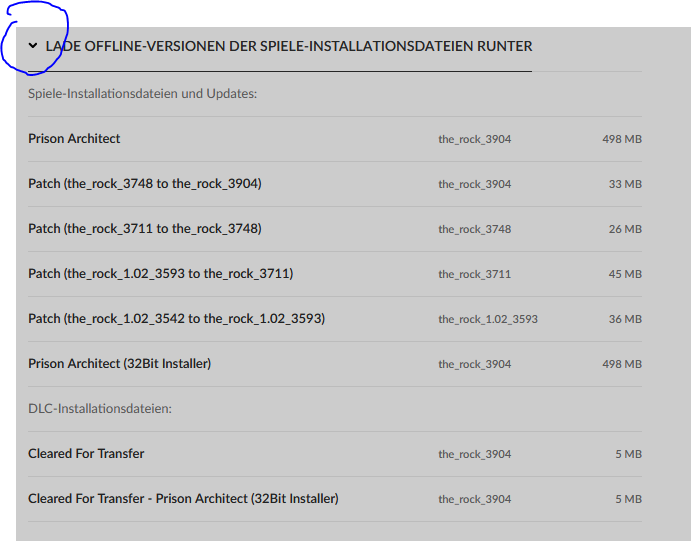Screen dimensions: 691x541
Task: Click the 26 MB size value
Action: pos(625,229)
